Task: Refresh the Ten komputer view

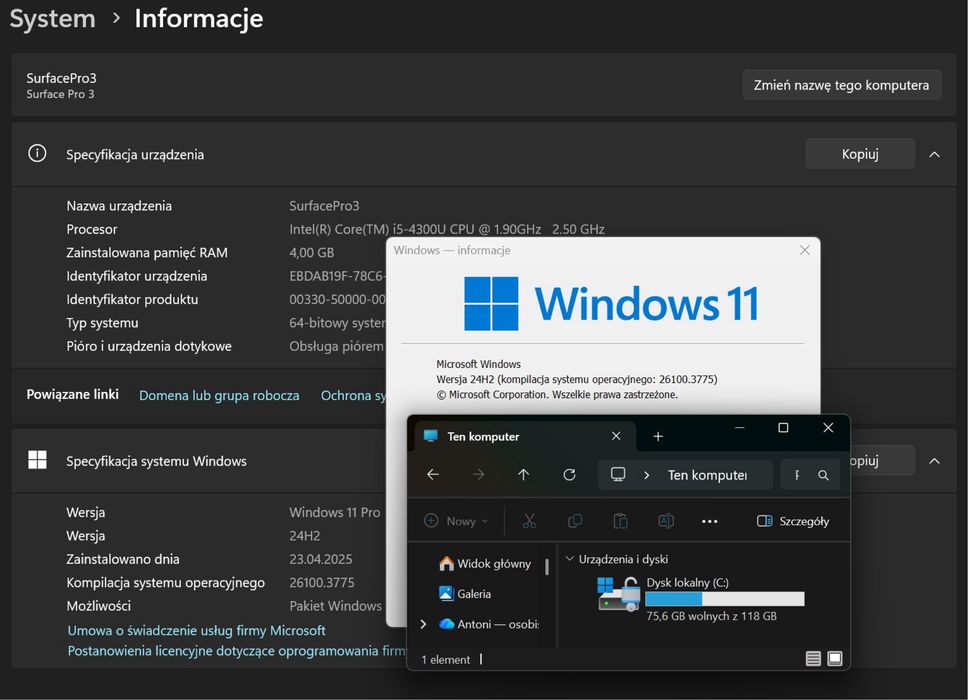Action: (569, 475)
